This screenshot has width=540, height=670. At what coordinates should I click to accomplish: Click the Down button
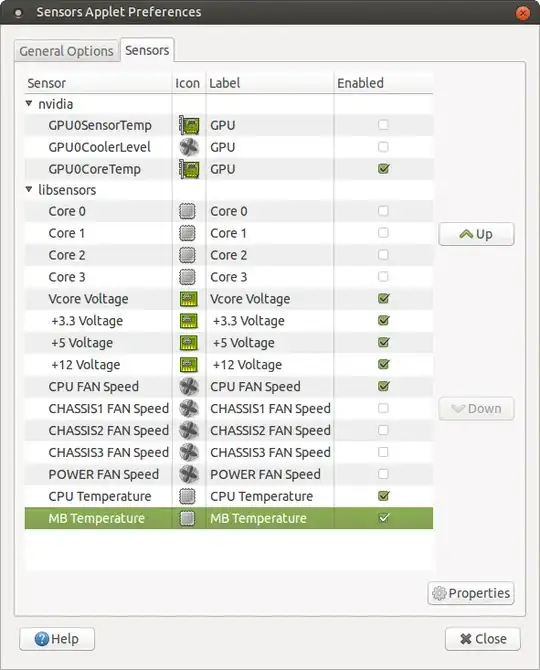pos(476,408)
